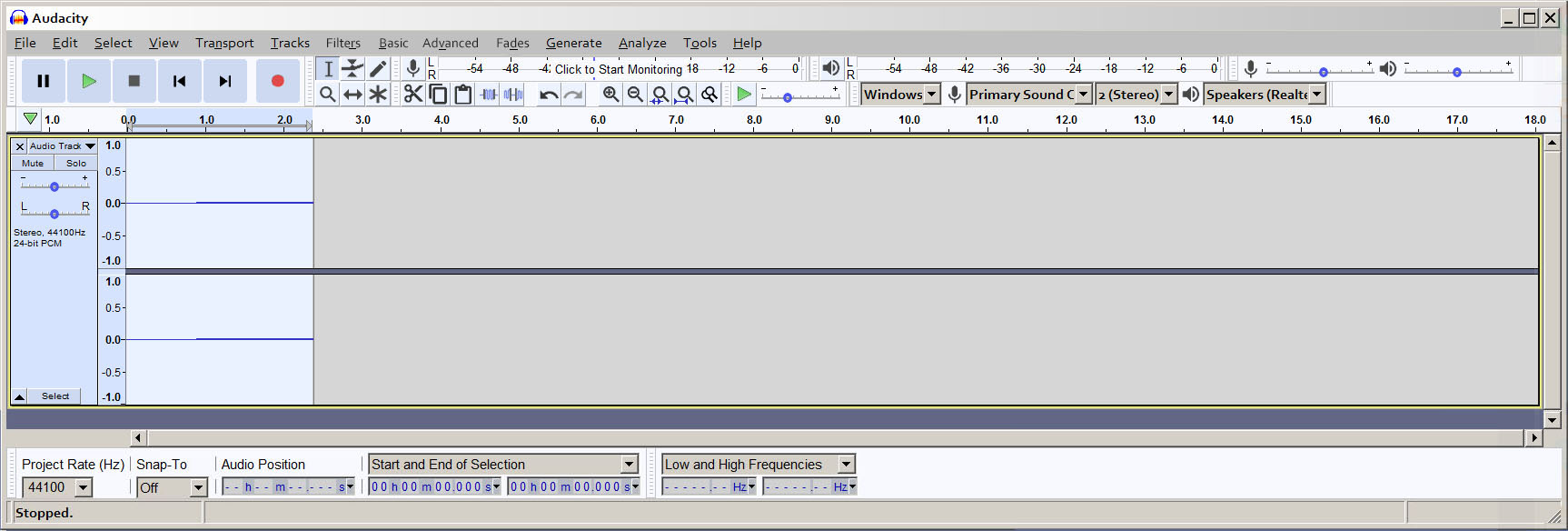Viewport: 1568px width, 531px height.
Task: Click the selection start time field
Action: 435,487
